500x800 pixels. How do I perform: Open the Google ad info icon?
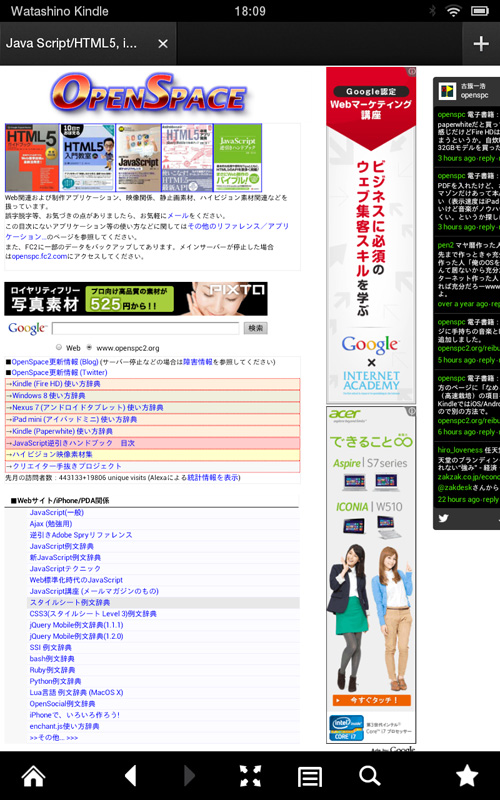pyautogui.click(x=411, y=71)
